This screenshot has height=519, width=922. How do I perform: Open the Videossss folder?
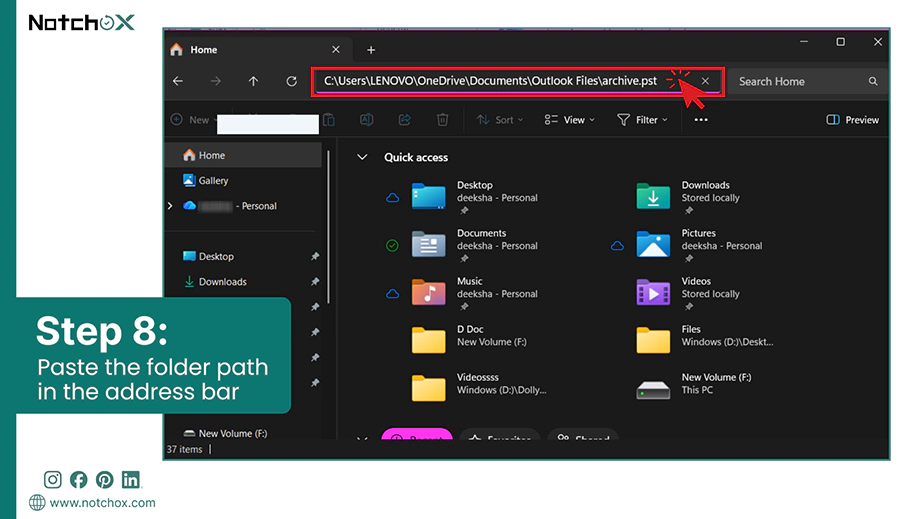429,388
